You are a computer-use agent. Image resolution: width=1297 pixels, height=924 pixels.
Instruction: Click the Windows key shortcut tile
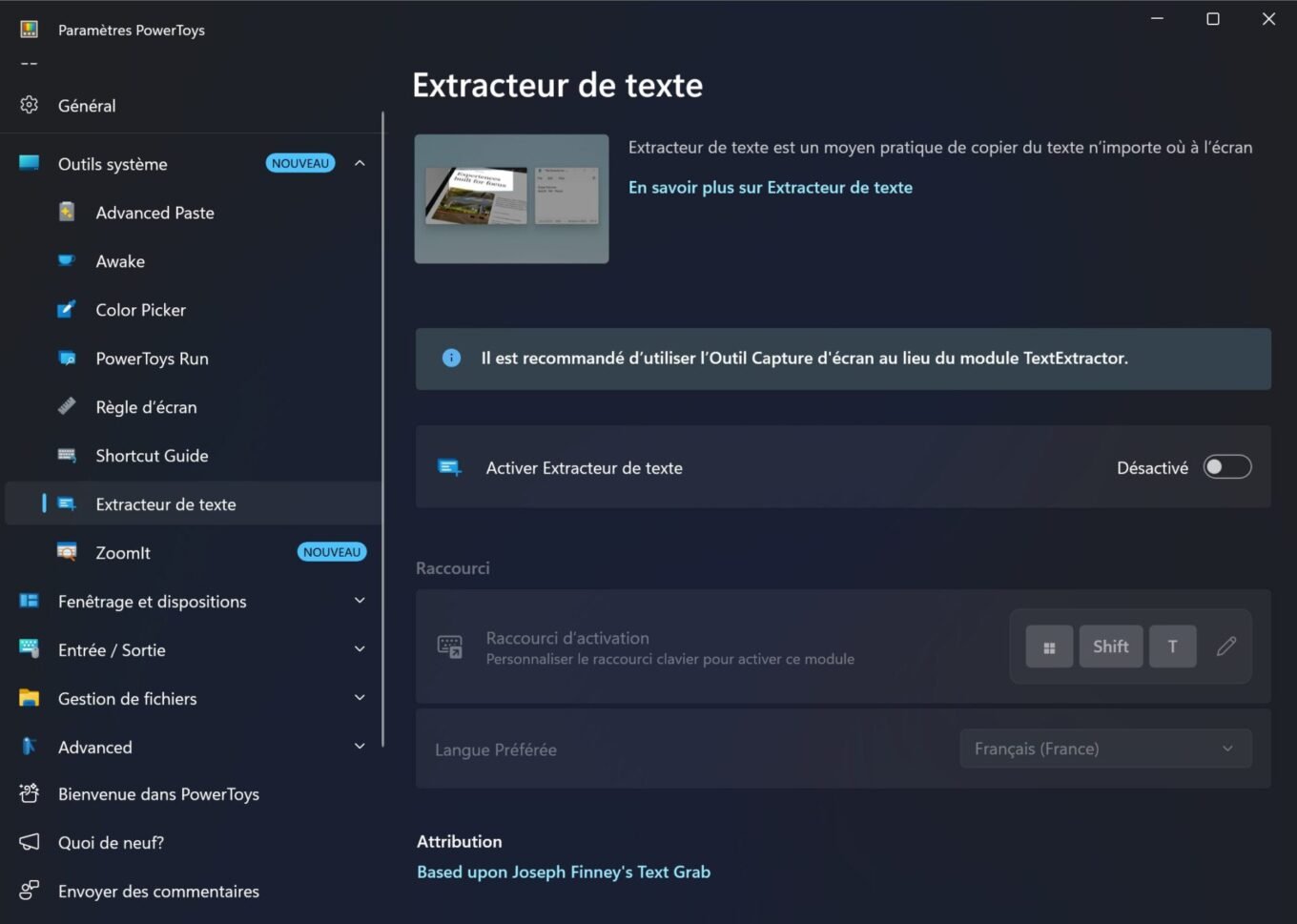coord(1049,647)
